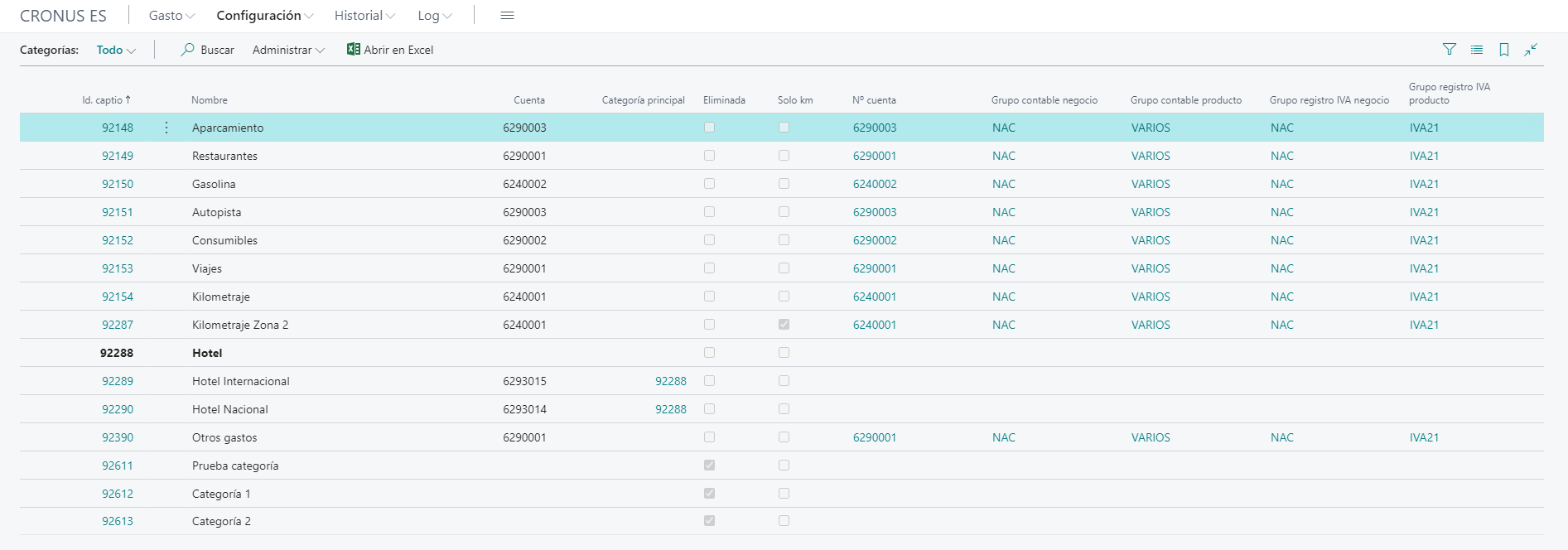The height and width of the screenshot is (550, 1568).
Task: Open parent category 92288 link for Hotel Nacional
Action: (x=670, y=409)
